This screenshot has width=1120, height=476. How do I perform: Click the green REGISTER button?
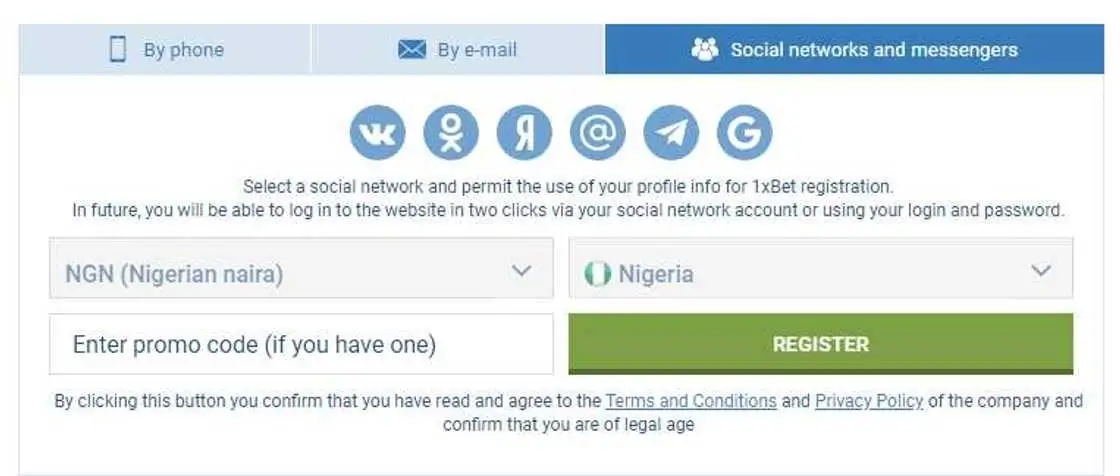[821, 344]
